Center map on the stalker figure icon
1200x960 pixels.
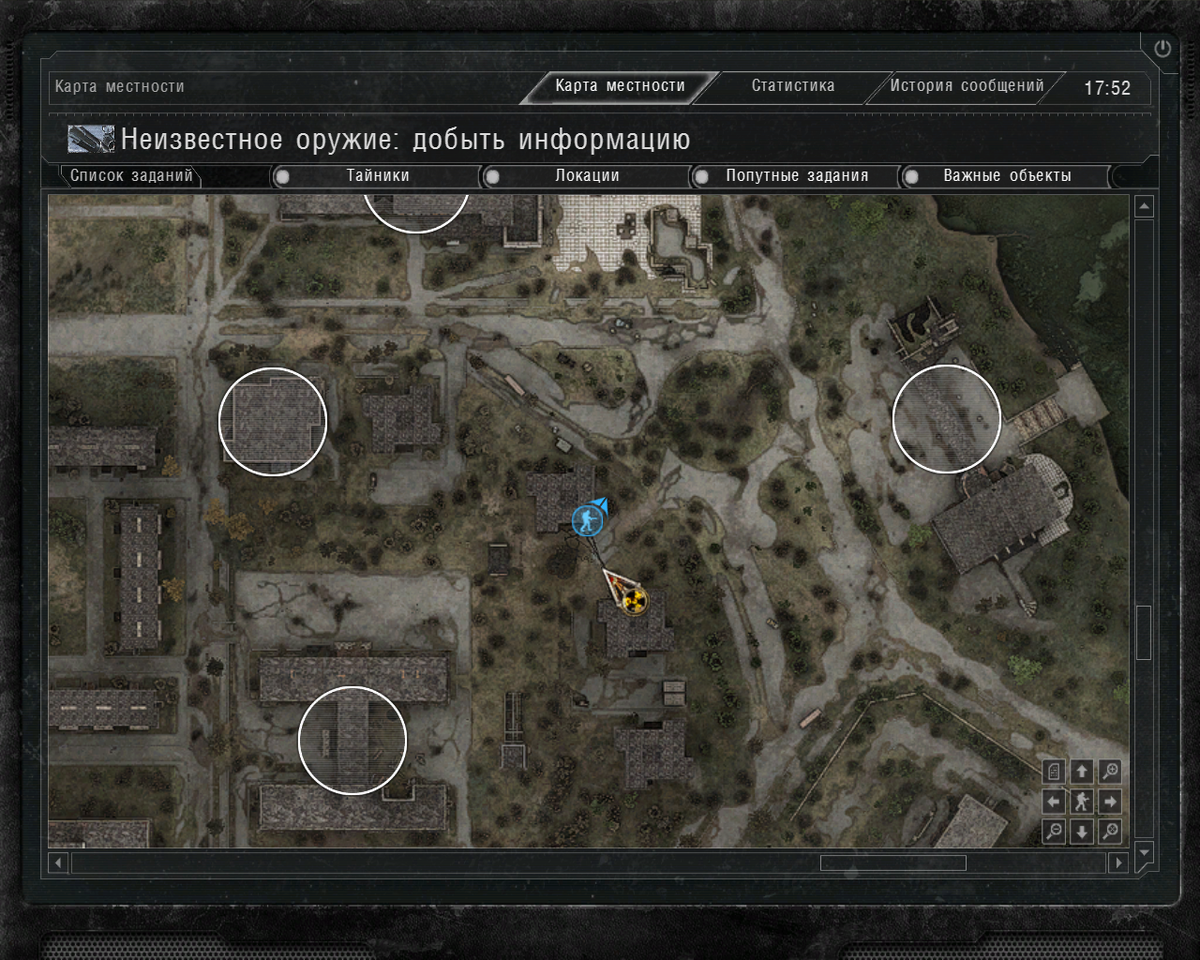coord(1082,801)
